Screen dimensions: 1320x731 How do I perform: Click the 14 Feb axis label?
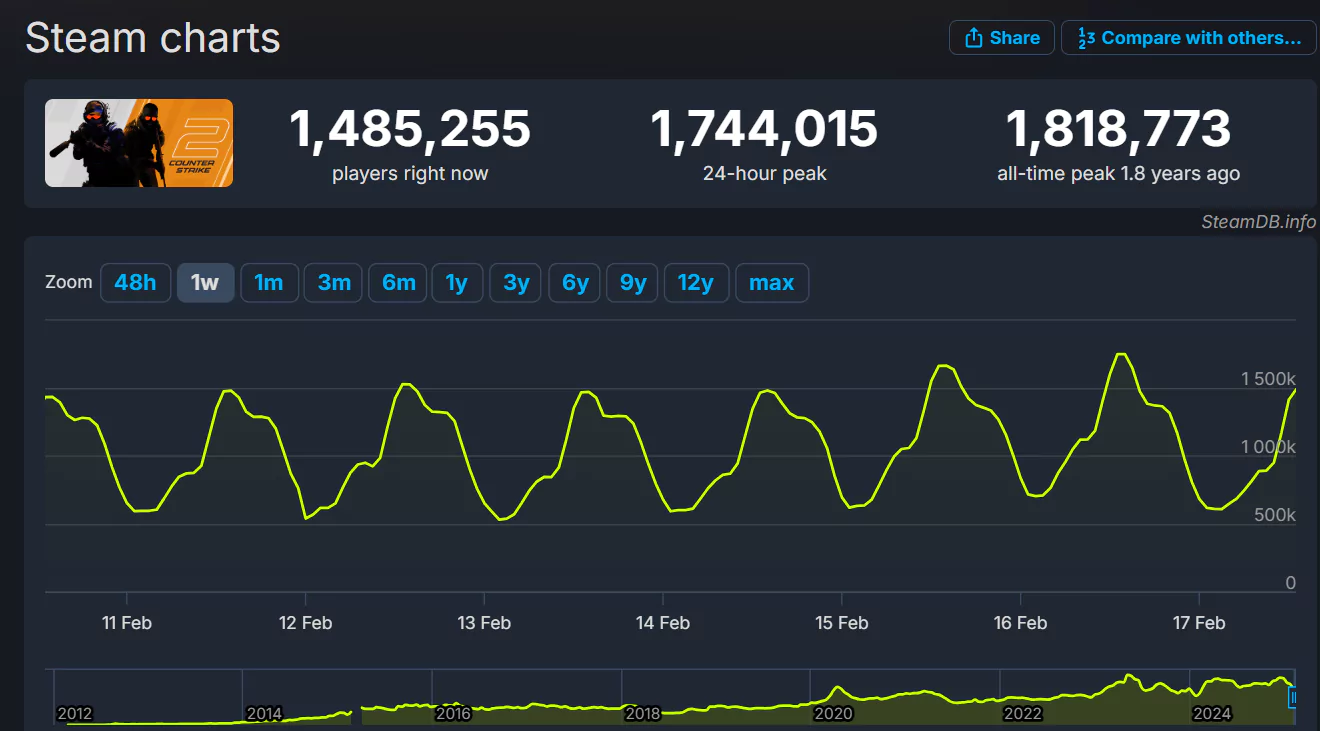tap(663, 623)
